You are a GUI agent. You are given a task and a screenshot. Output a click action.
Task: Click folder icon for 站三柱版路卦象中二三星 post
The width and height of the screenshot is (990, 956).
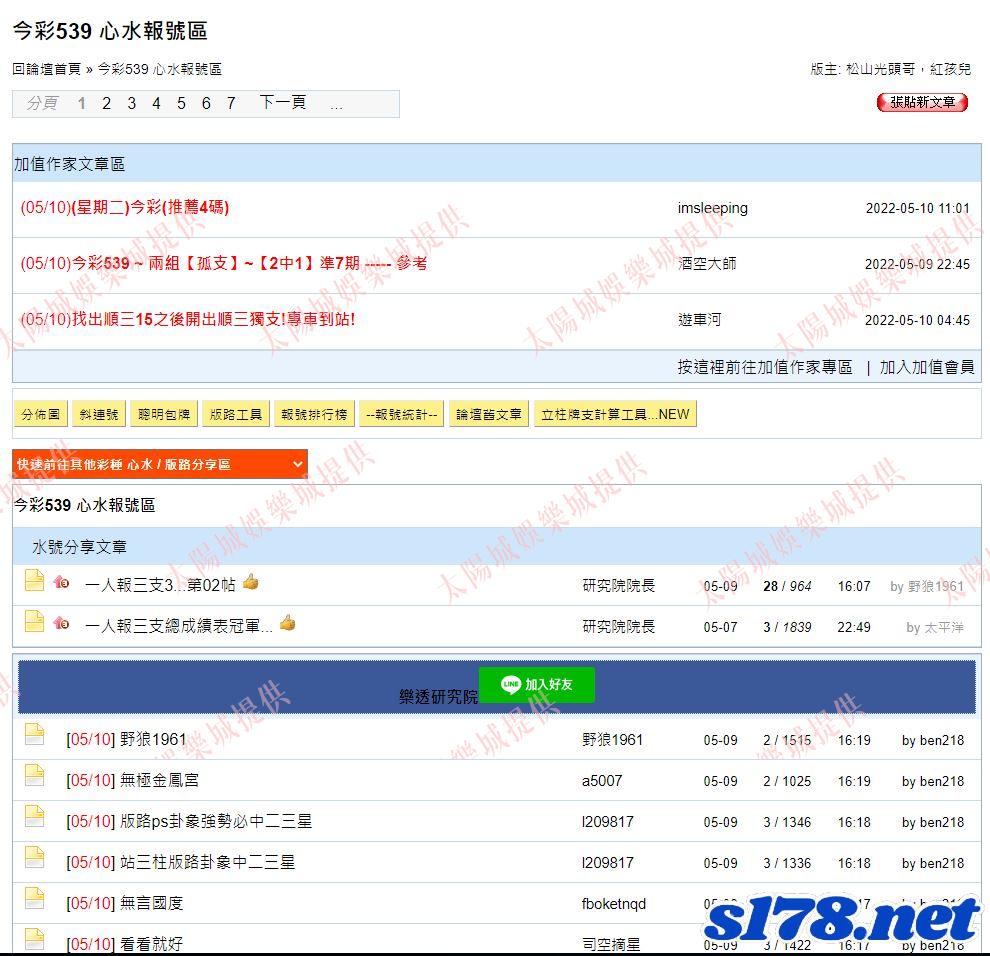(34, 857)
